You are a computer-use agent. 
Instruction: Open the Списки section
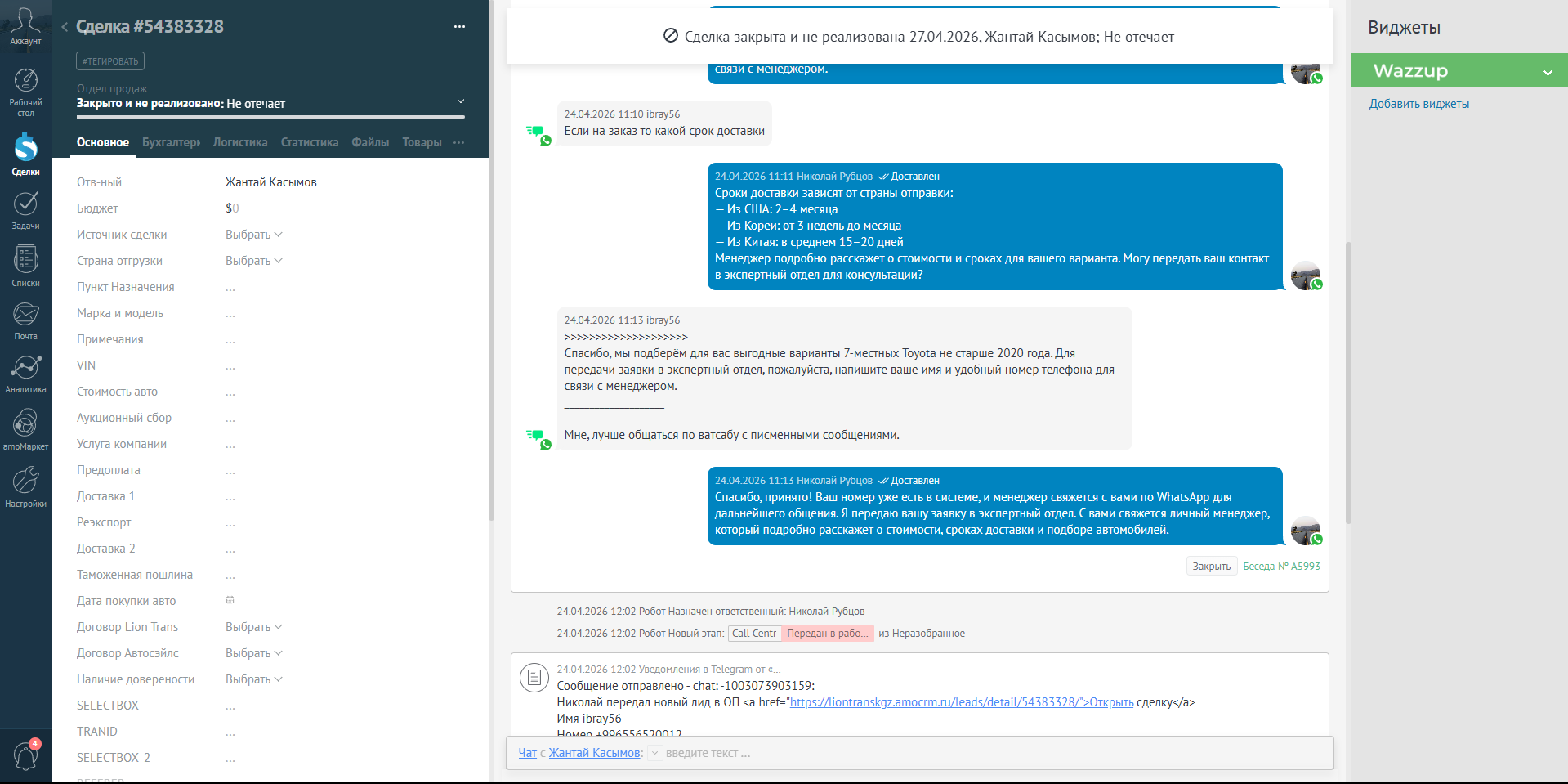tap(25, 266)
